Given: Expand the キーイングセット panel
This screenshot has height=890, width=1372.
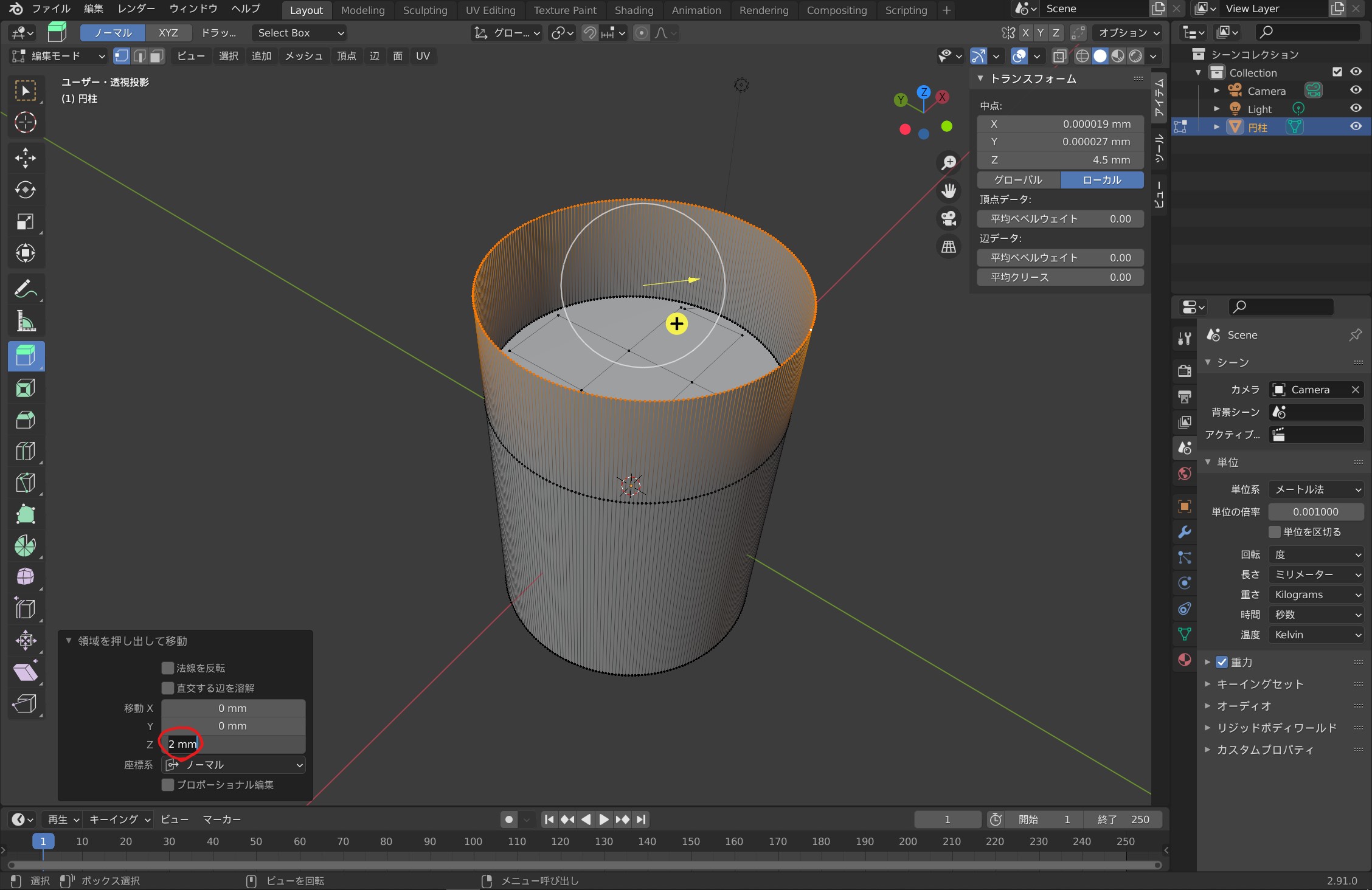Looking at the screenshot, I should click(1260, 684).
